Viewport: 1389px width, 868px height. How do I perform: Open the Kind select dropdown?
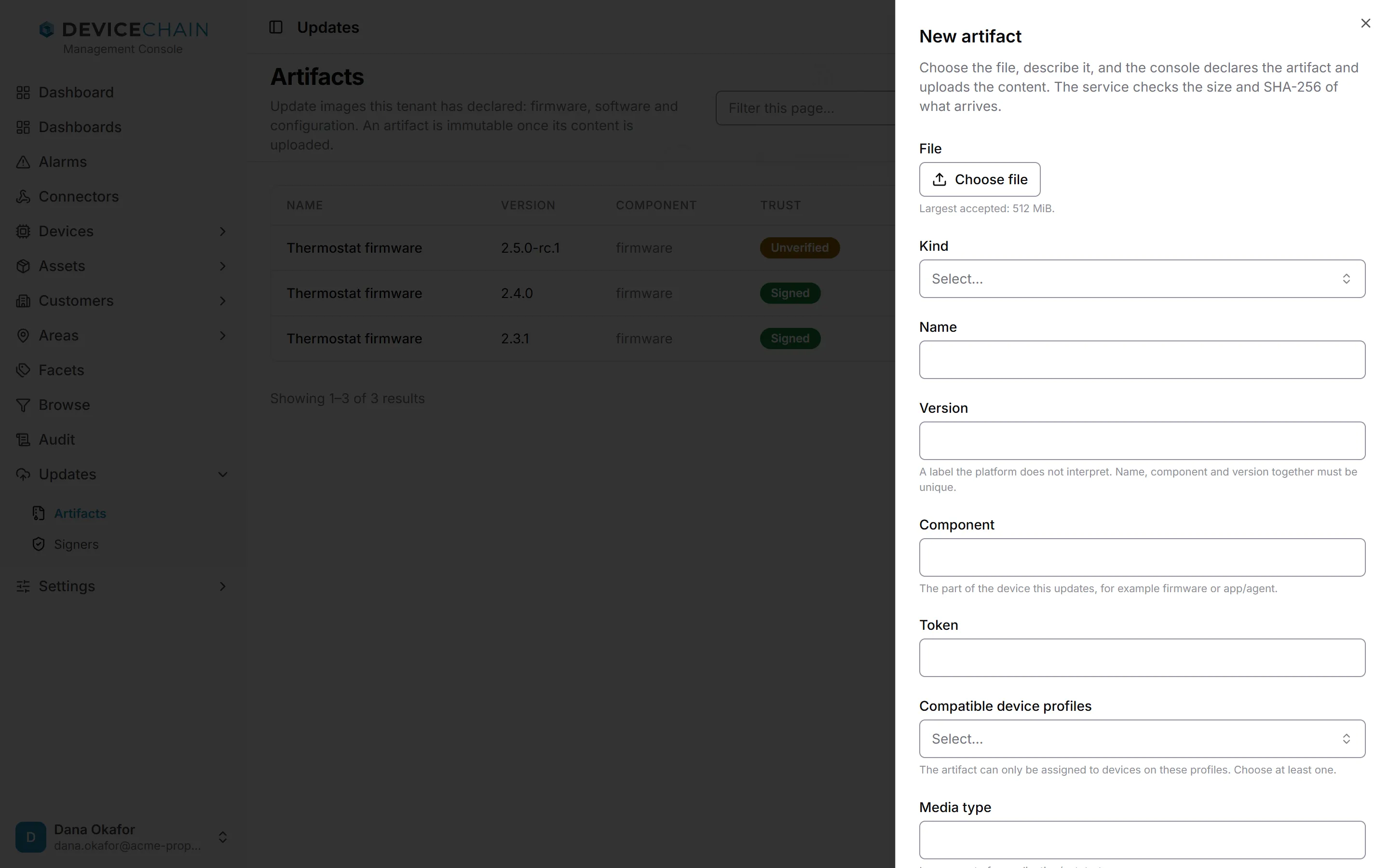click(1142, 279)
